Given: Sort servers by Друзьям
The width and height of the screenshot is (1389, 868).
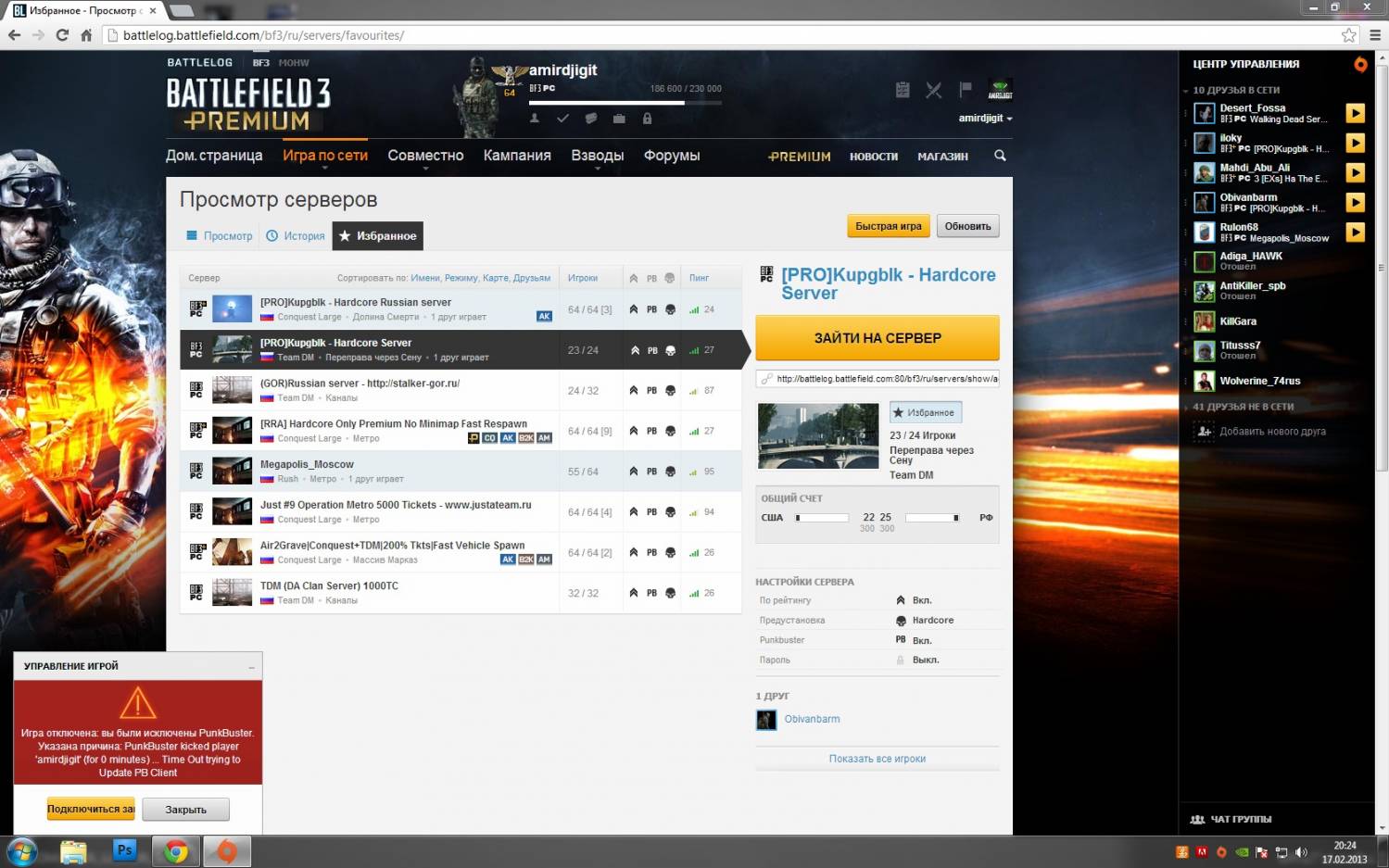Looking at the screenshot, I should 532,278.
